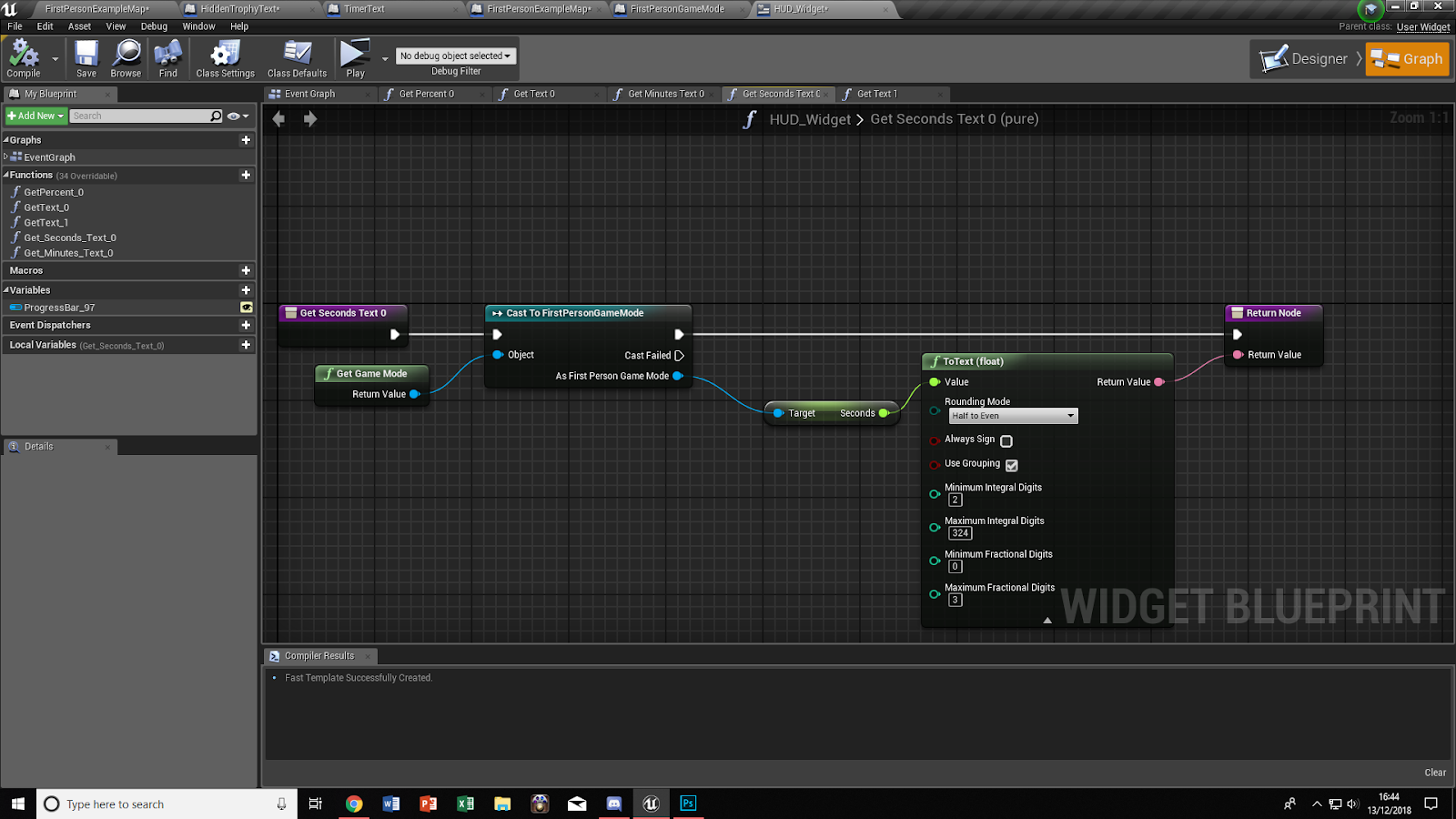This screenshot has width=1456, height=819.
Task: Open the User Widget parent class link
Action: click(1423, 27)
